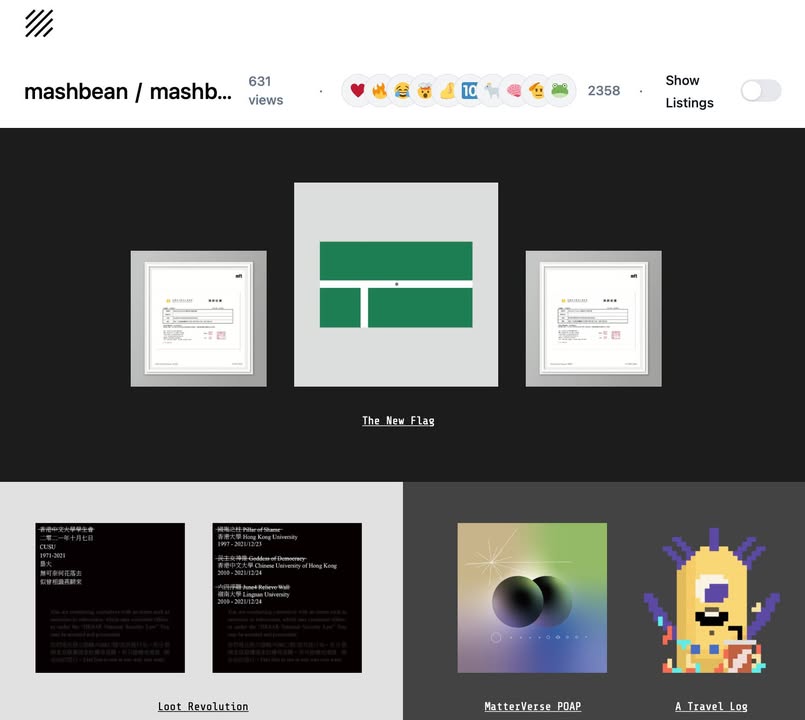The image size is (805, 720).
Task: React with the crying-laughing emoji
Action: click(402, 91)
